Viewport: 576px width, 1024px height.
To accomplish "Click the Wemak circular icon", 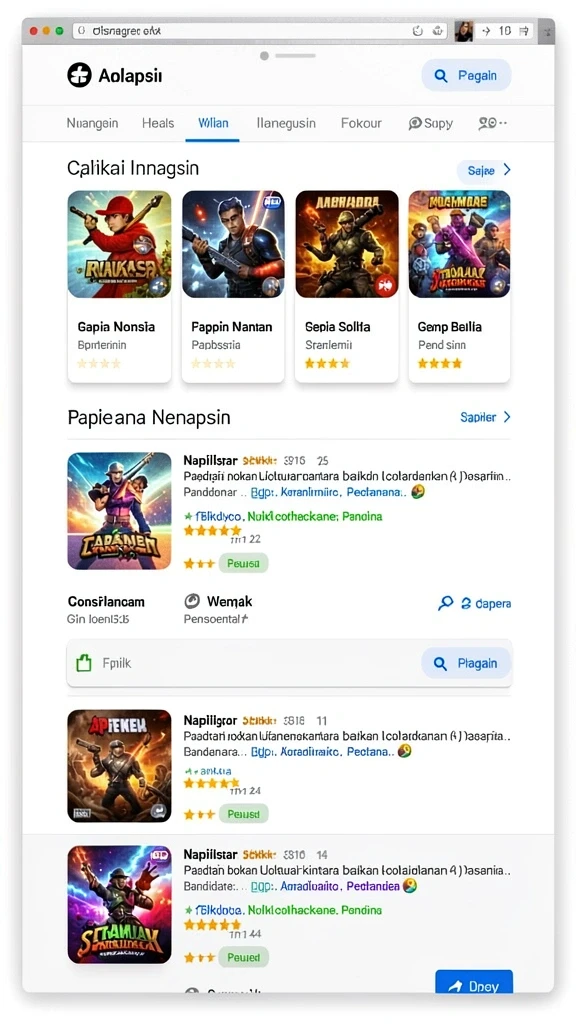I will (192, 601).
